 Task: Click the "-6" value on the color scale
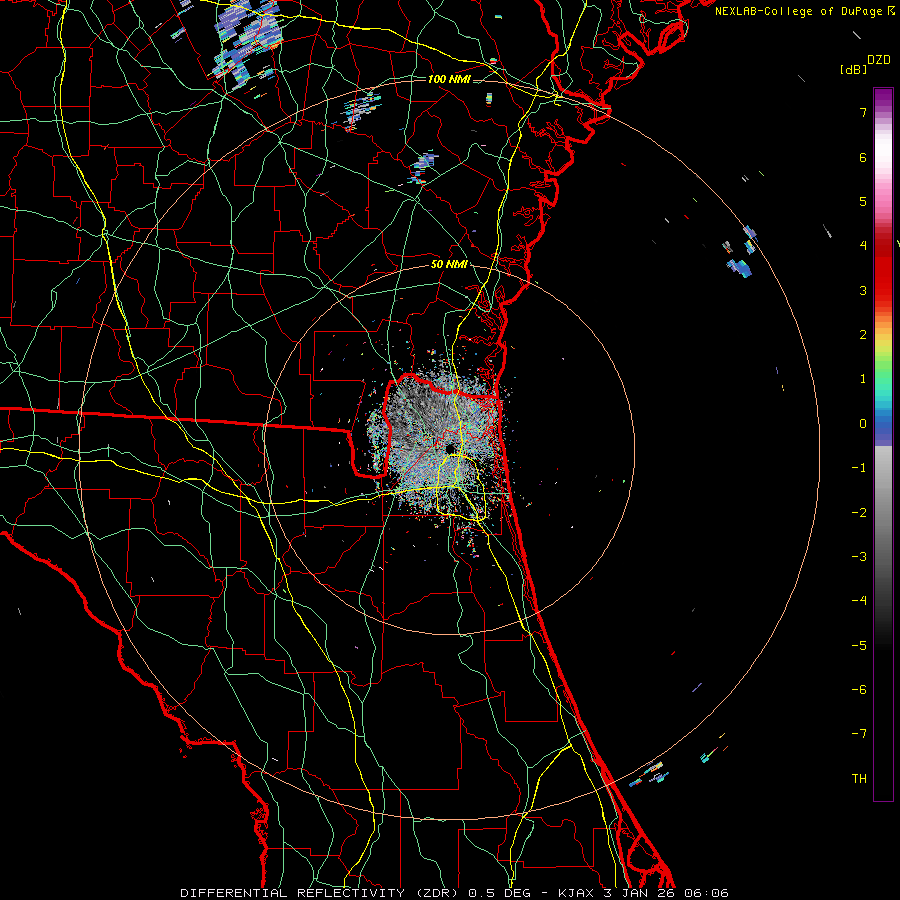pos(859,690)
